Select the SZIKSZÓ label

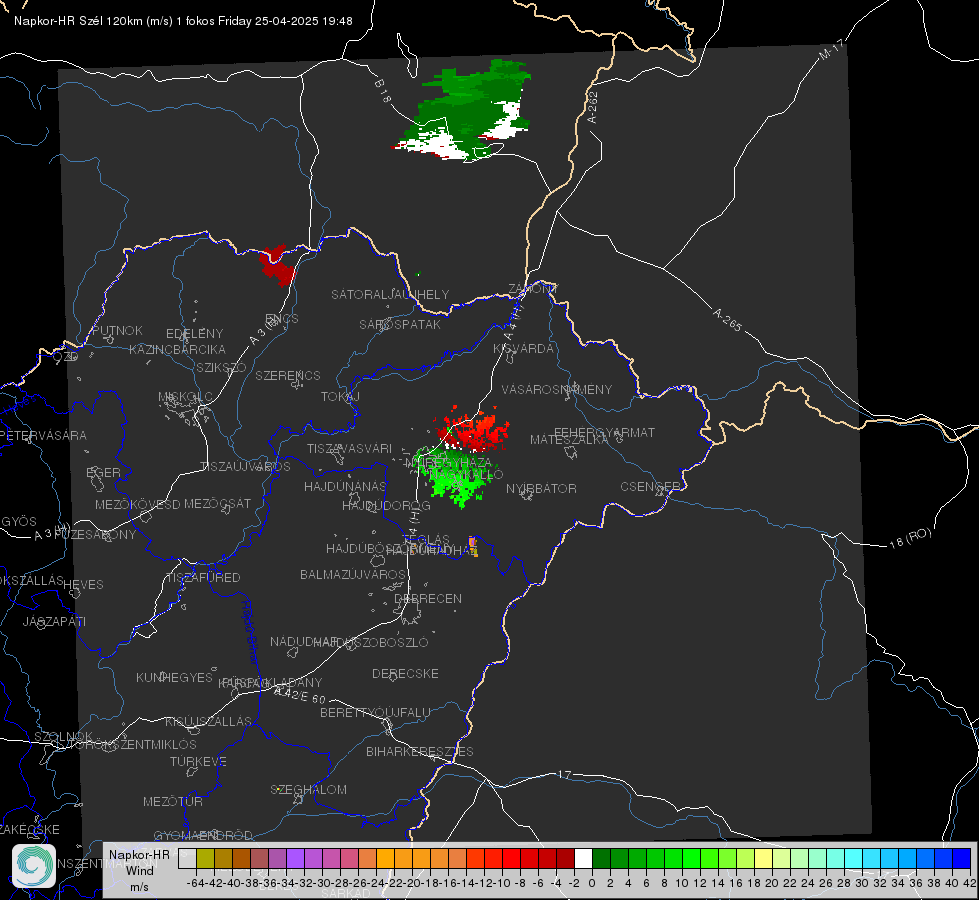point(222,367)
